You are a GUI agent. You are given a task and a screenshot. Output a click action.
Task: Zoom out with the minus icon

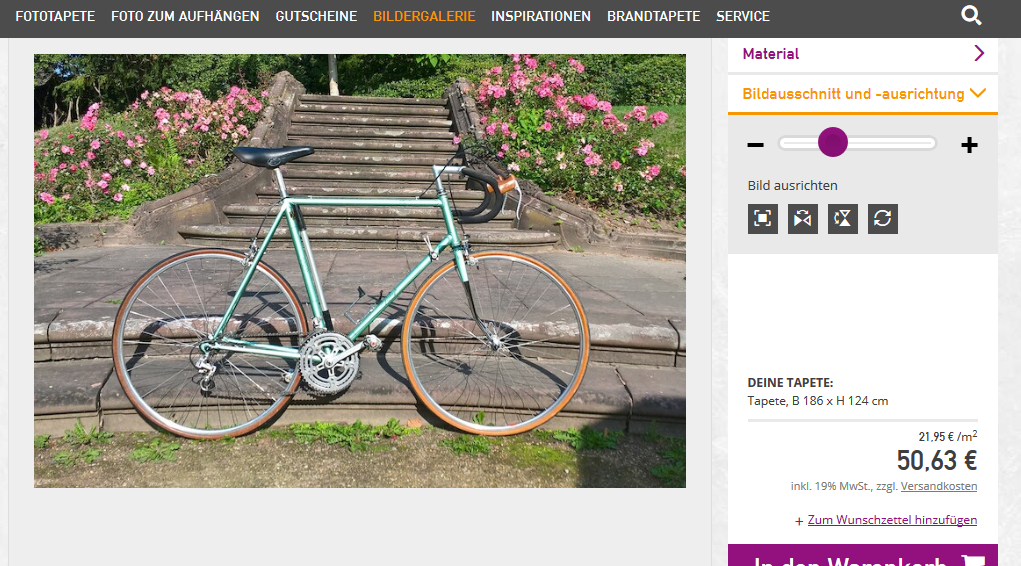(755, 145)
